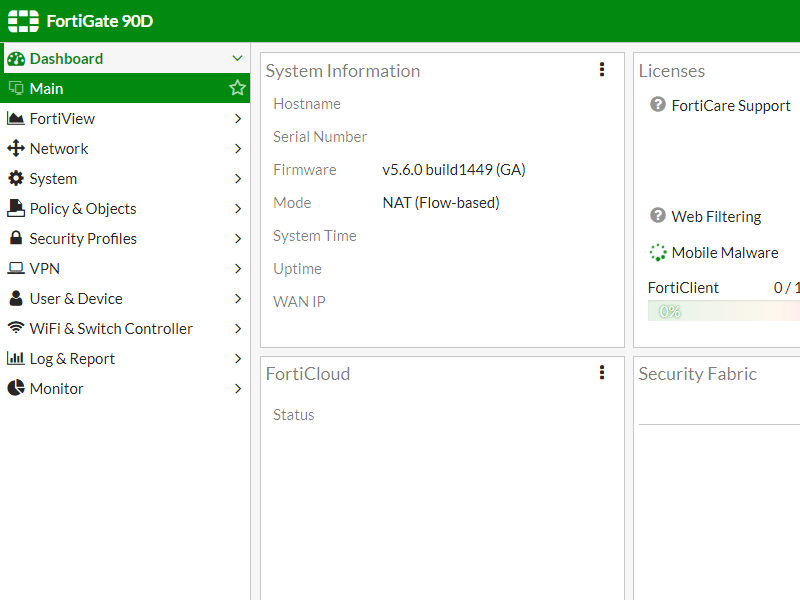Click the FortiClient 0% usage bar

723,311
